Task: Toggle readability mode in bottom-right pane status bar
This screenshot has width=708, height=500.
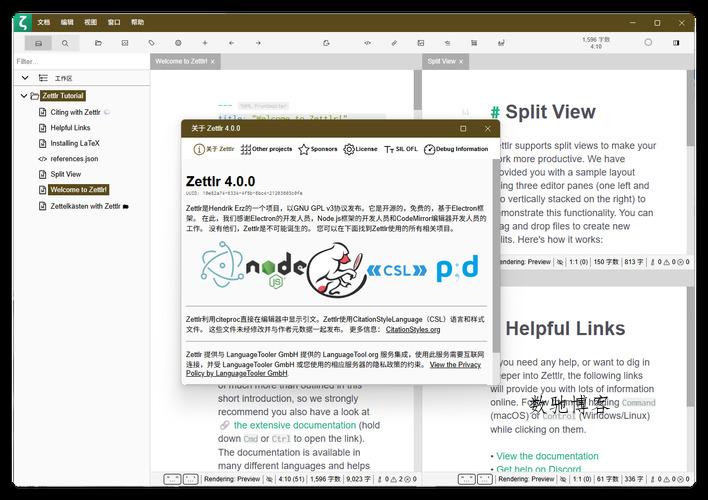Action: click(563, 479)
